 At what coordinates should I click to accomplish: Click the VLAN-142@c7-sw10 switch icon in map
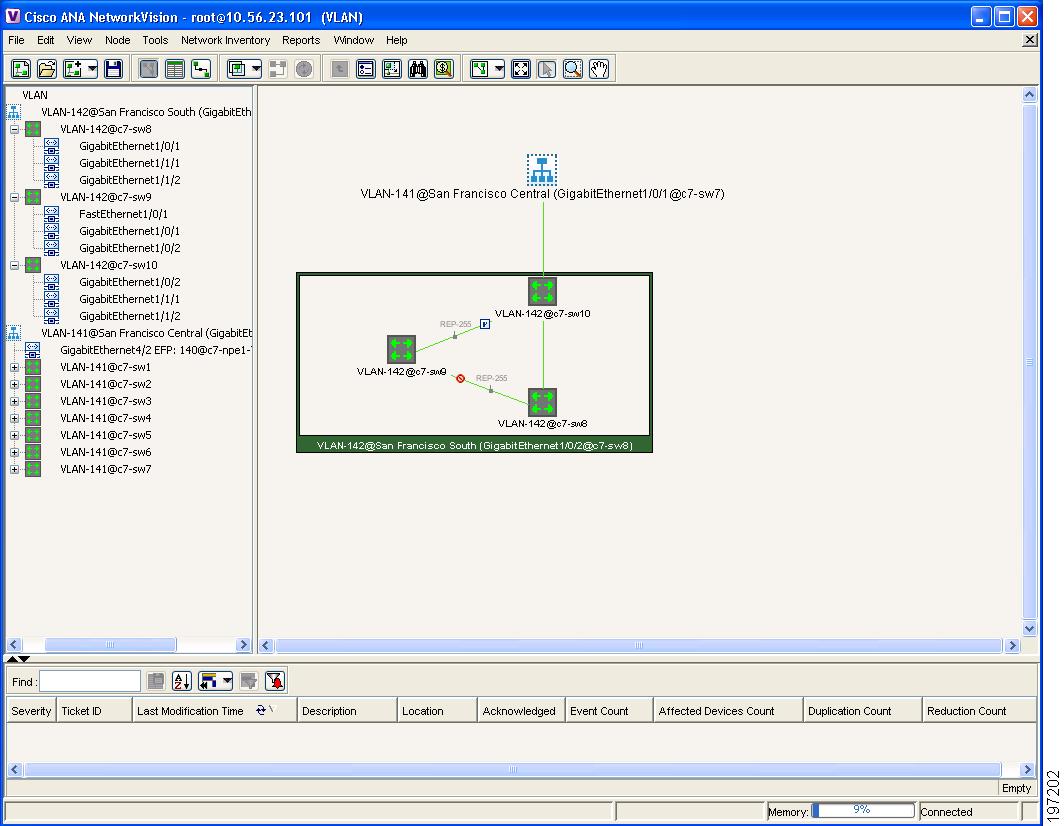542,291
